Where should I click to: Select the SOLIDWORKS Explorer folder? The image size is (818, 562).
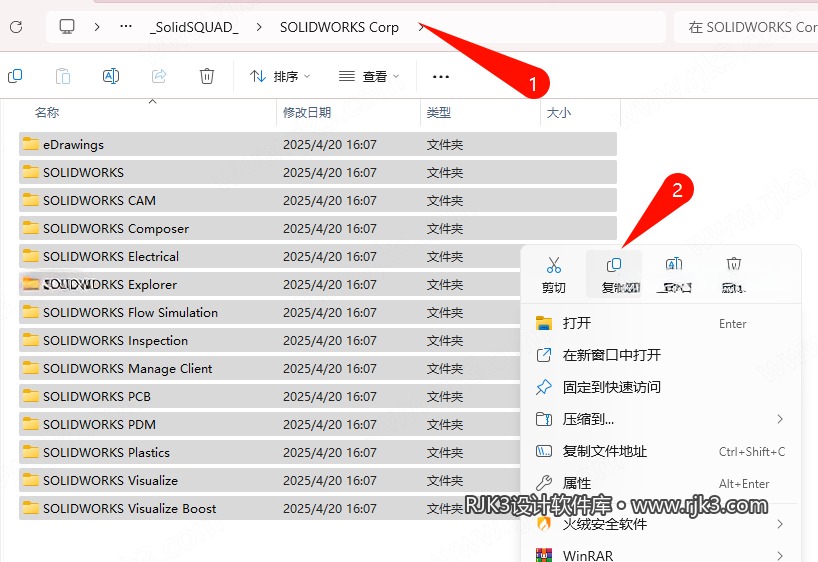point(270,284)
